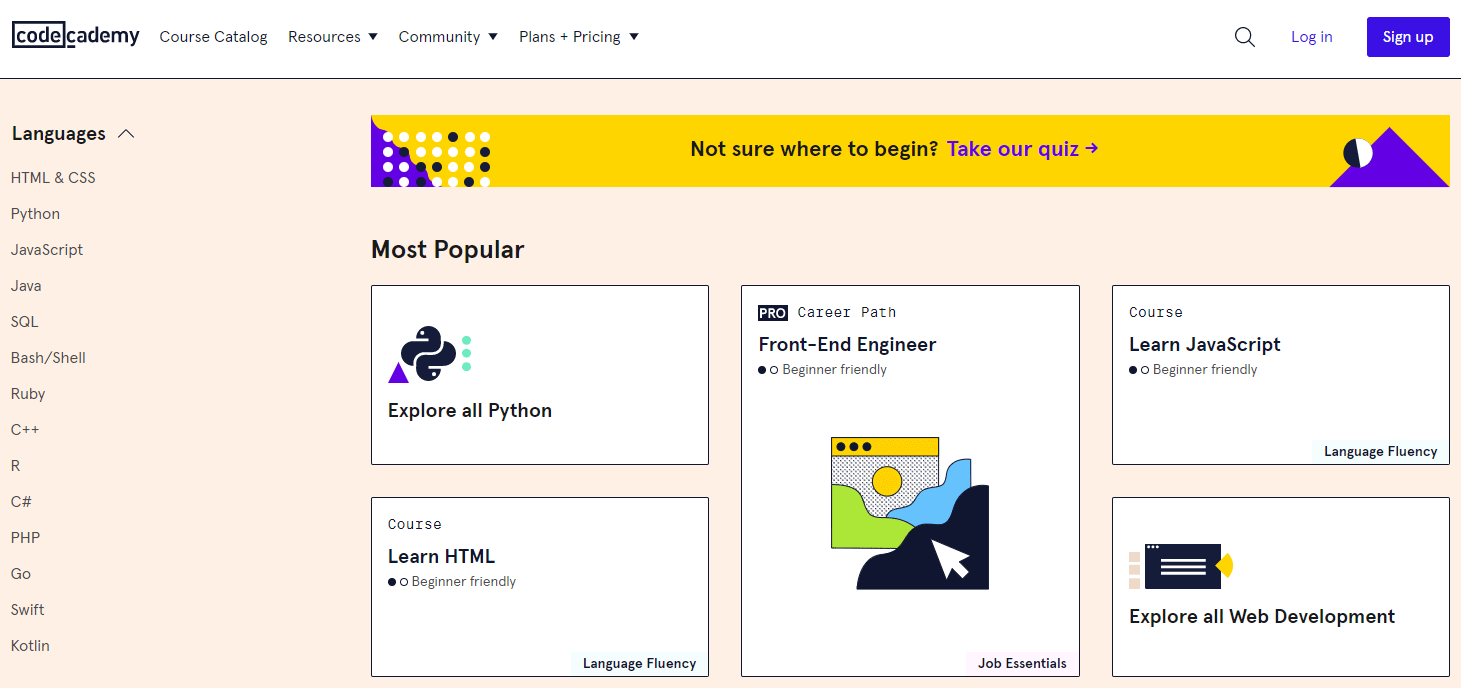Viewport: 1461px width, 688px height.
Task: Click the Front-End Engineer illustration
Action: tap(909, 513)
